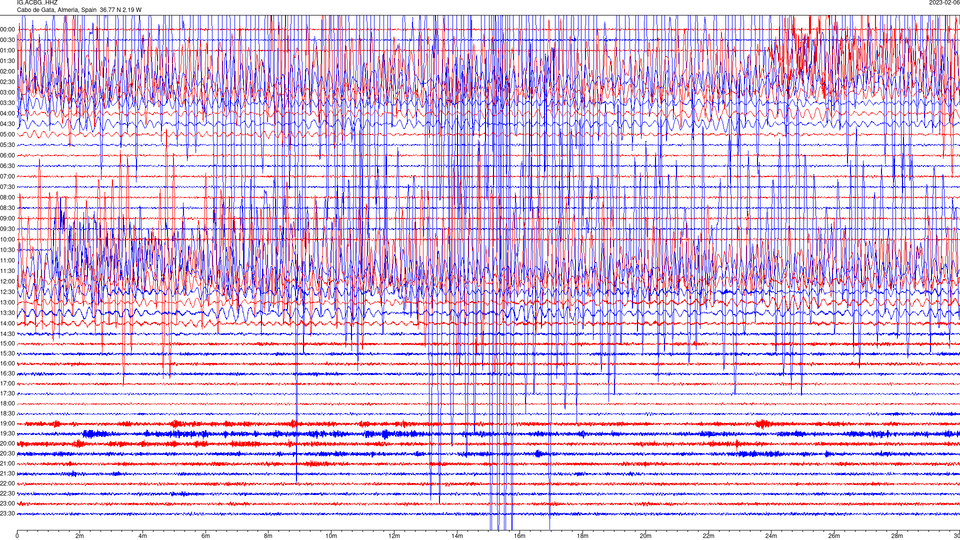Click the "06:00" row time label
Image resolution: width=960 pixels, height=540 pixels.
coord(7,156)
